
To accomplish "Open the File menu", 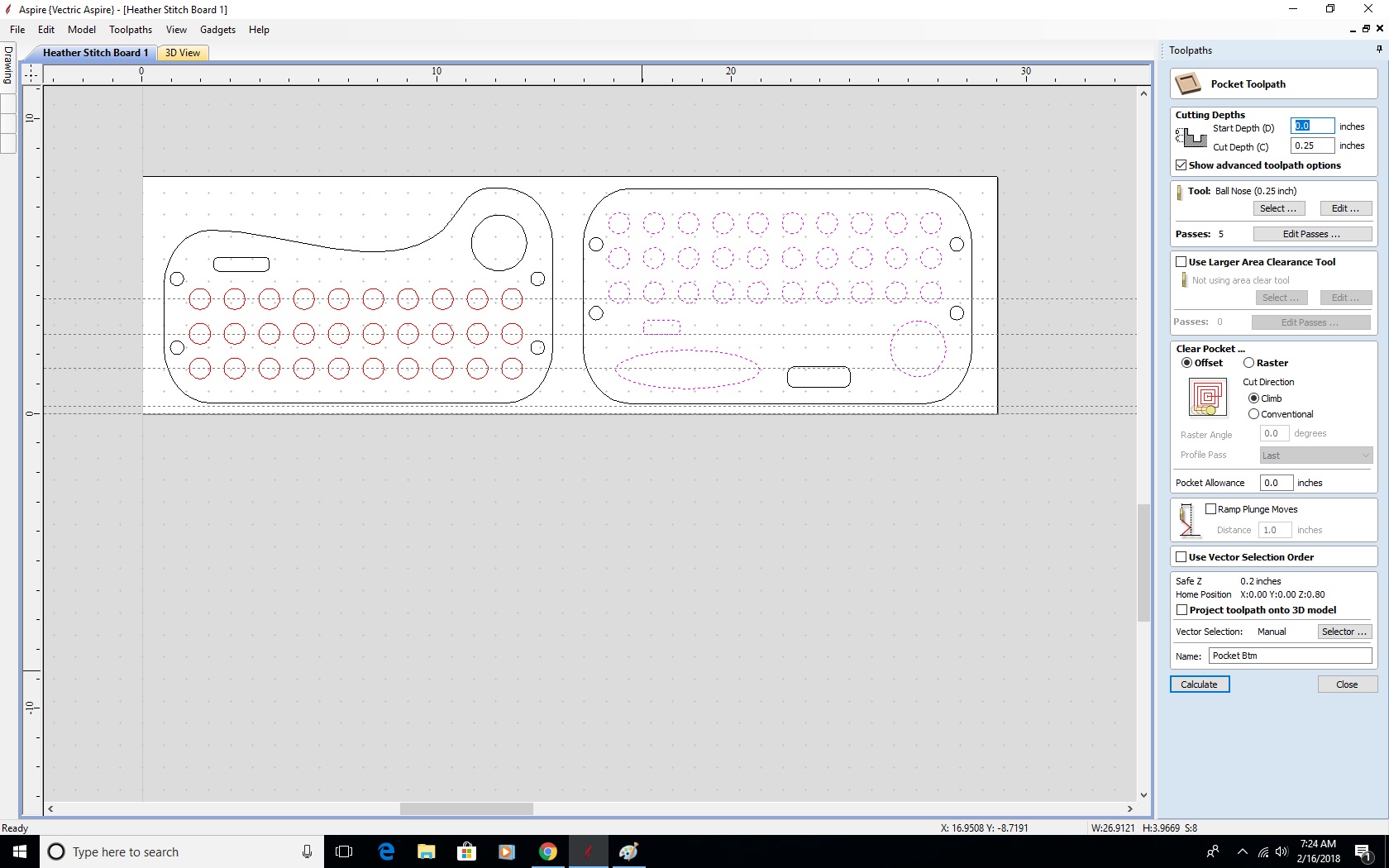I will tap(17, 30).
